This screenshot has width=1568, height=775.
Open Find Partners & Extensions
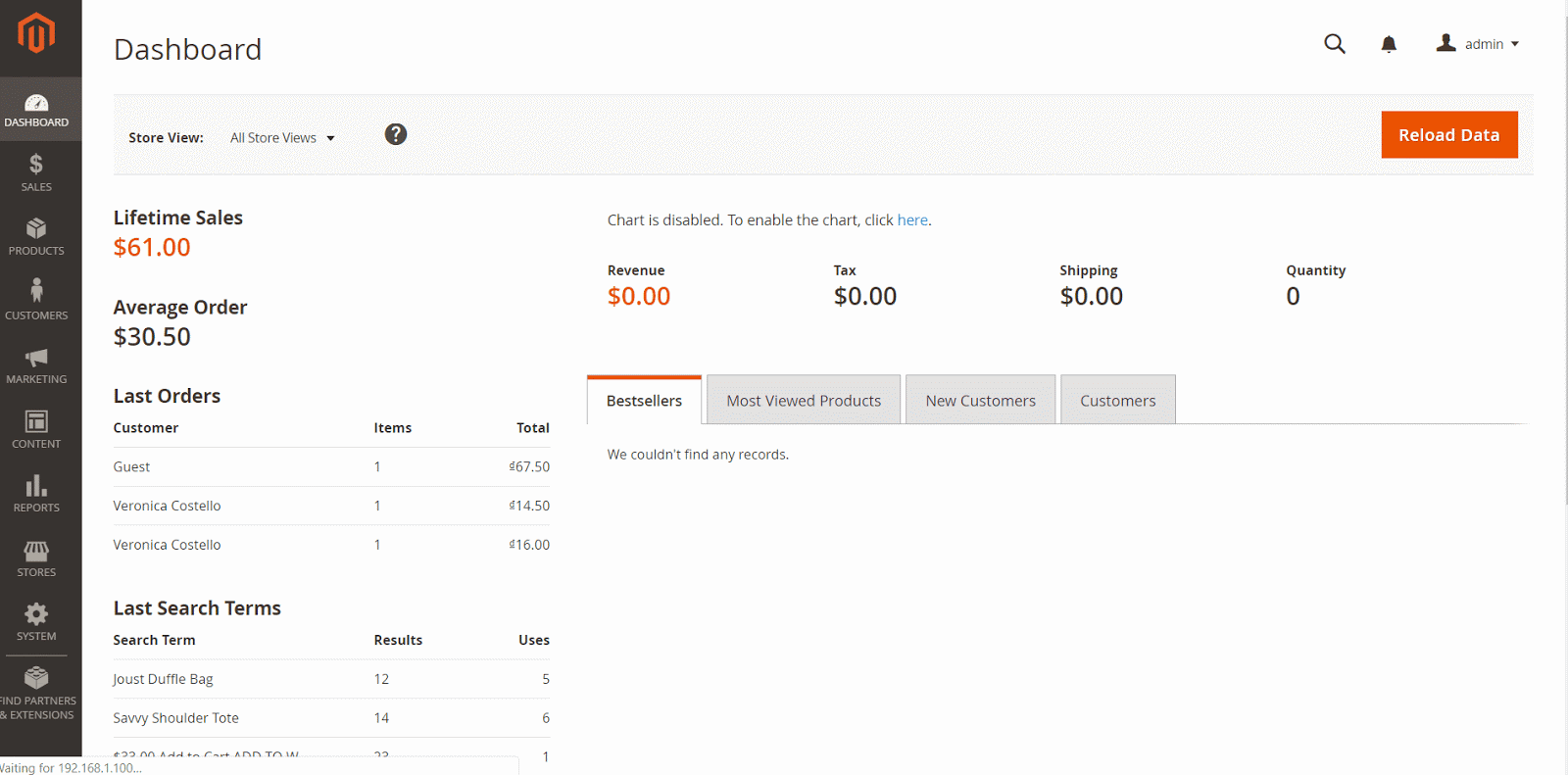coord(36,693)
